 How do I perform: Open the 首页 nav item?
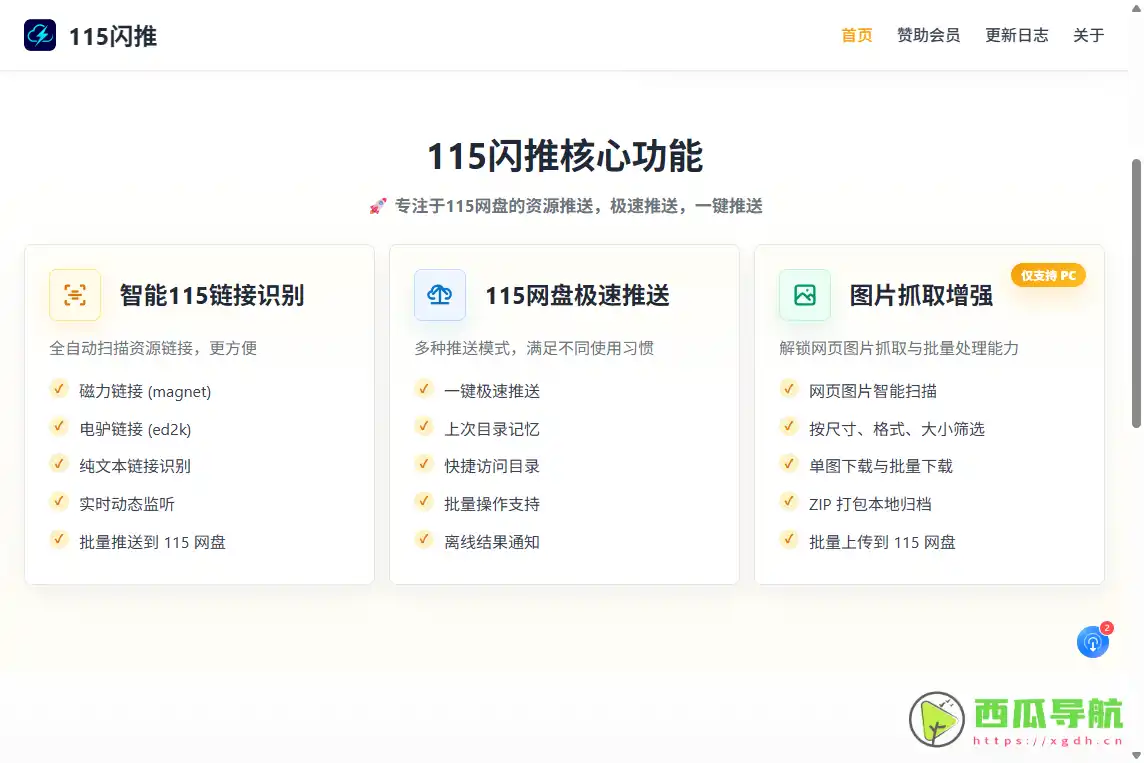(857, 35)
